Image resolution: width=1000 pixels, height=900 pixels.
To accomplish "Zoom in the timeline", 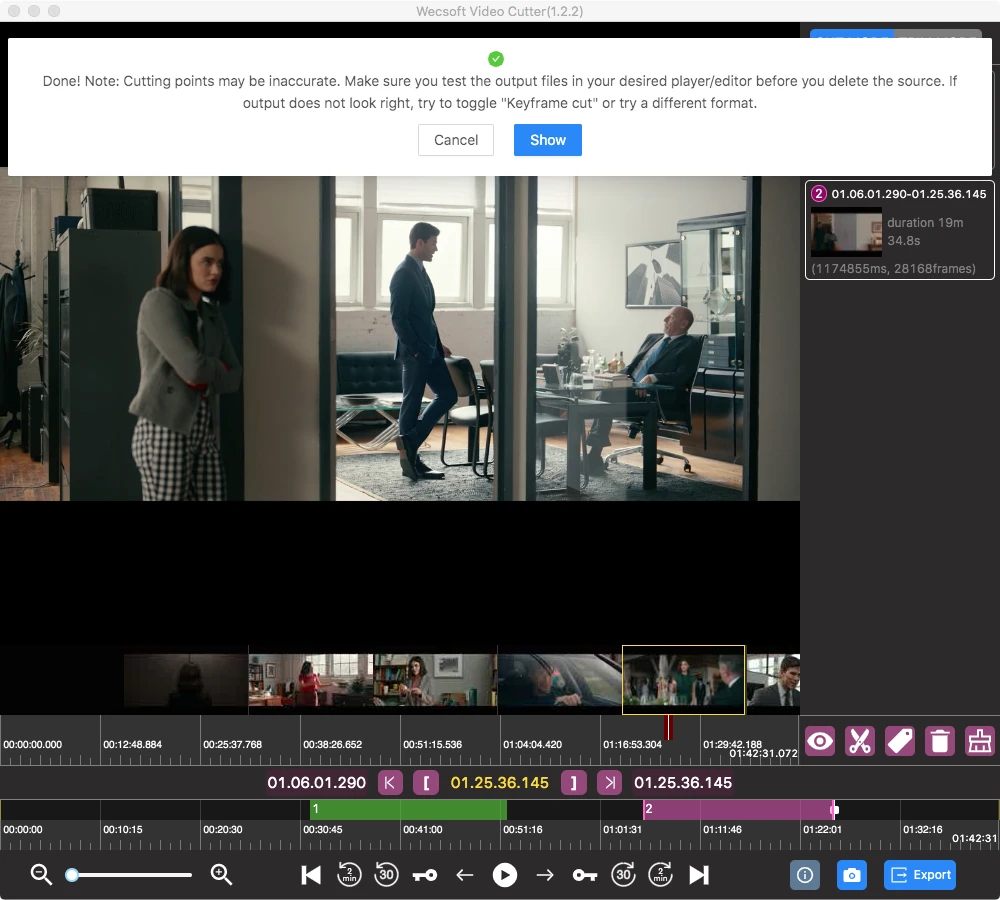I will coord(221,874).
